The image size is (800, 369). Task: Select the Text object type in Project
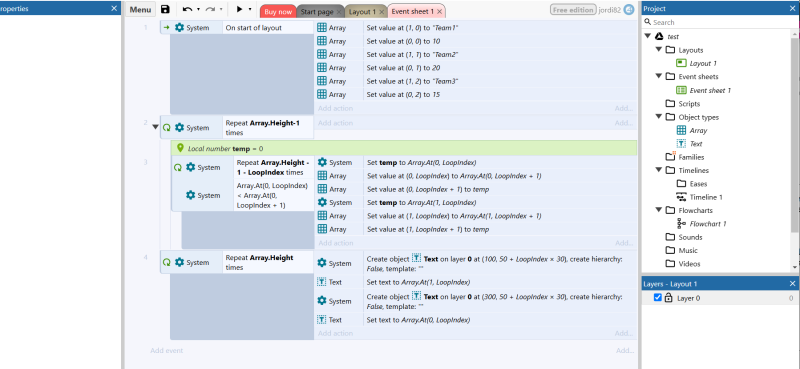[x=696, y=143]
